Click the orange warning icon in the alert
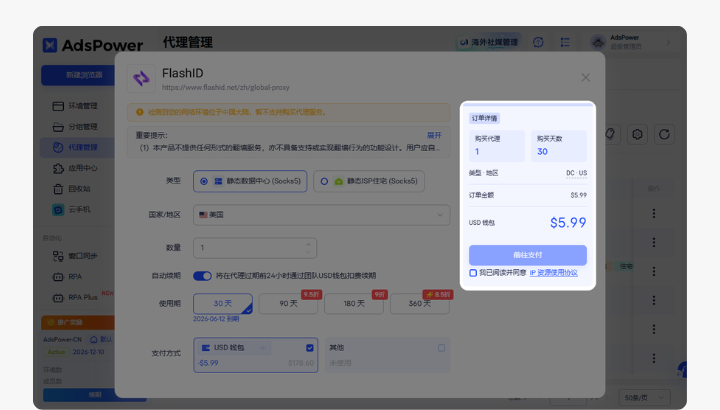Viewport: 720px width, 410px height. tap(140, 112)
